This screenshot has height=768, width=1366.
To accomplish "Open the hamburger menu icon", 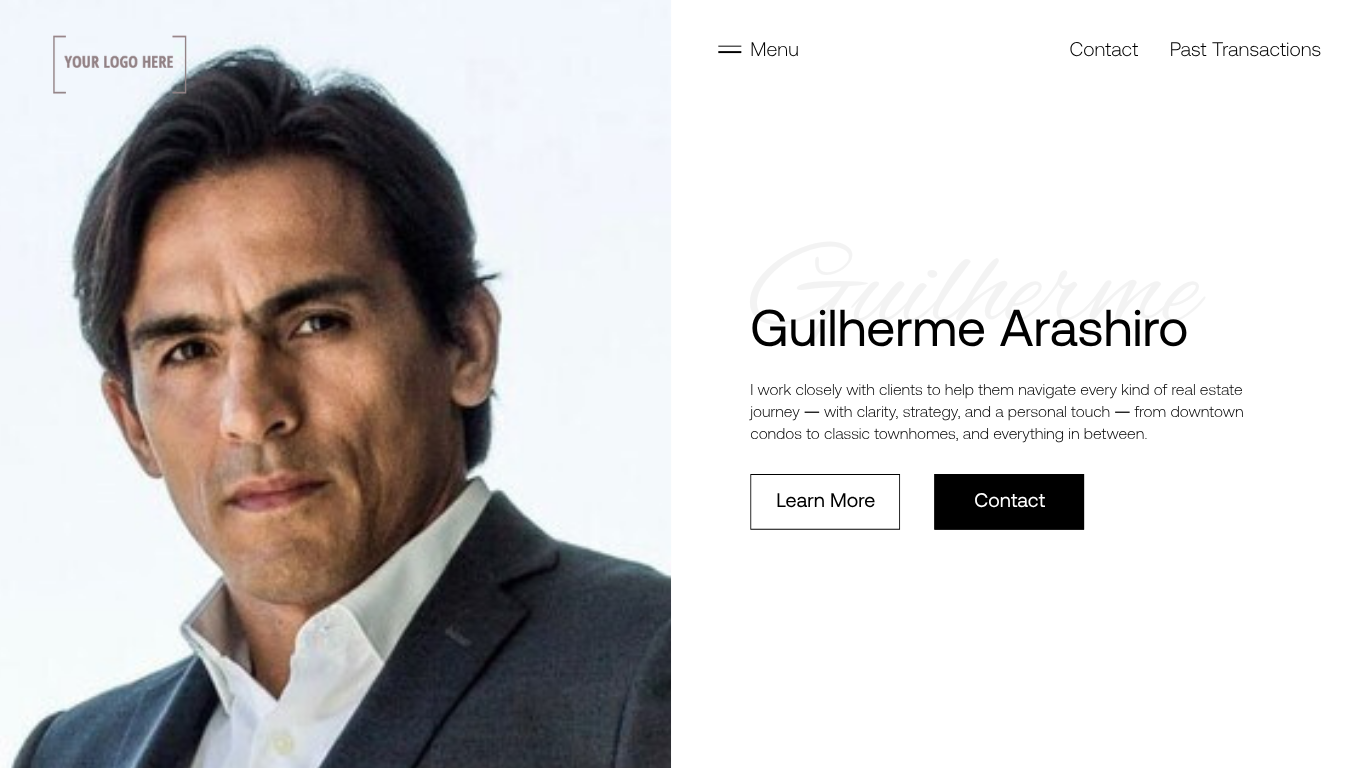I will point(729,49).
